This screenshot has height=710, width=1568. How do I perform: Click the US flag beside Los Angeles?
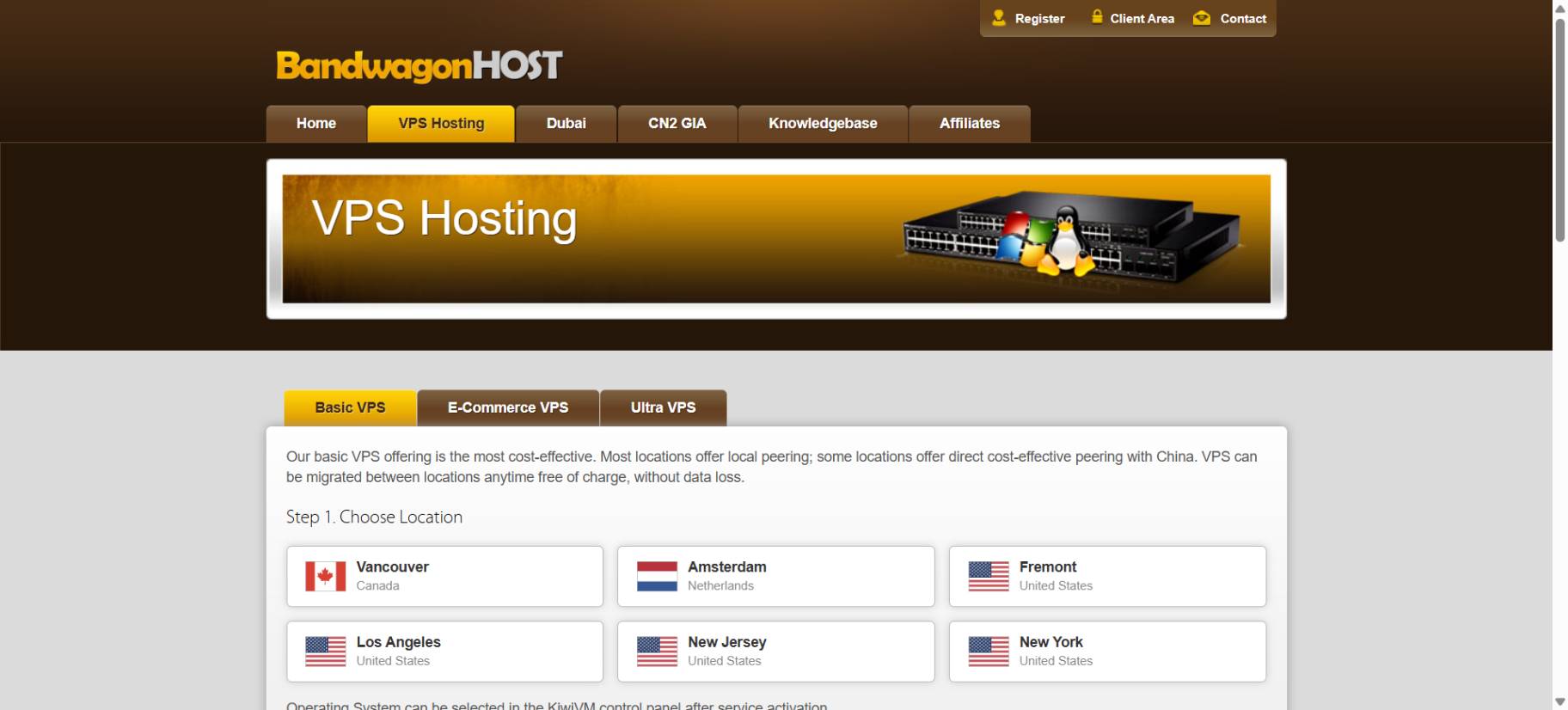click(326, 652)
